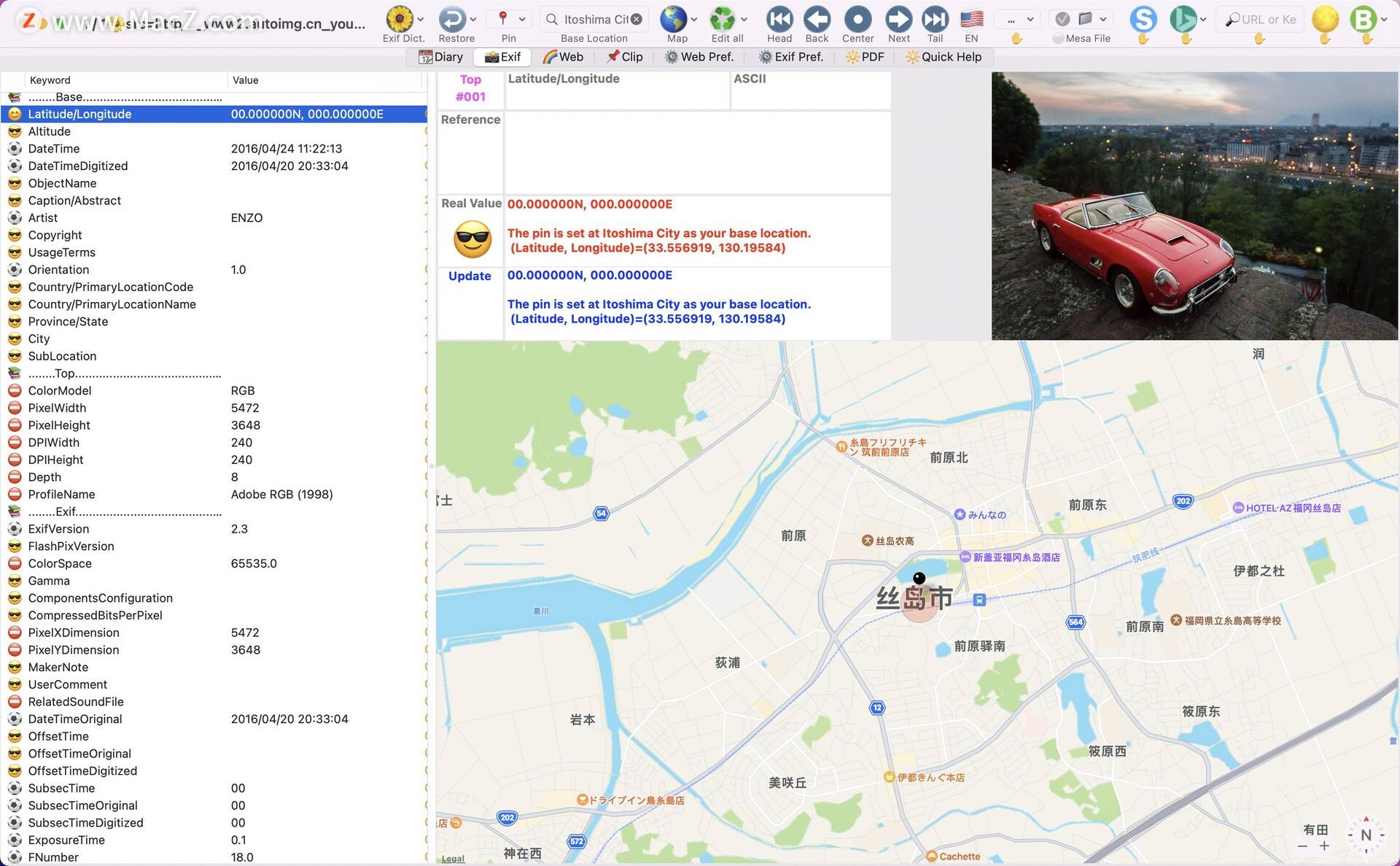Clear the Itoshima City base location field
Screen dimensions: 1400x866
637,20
